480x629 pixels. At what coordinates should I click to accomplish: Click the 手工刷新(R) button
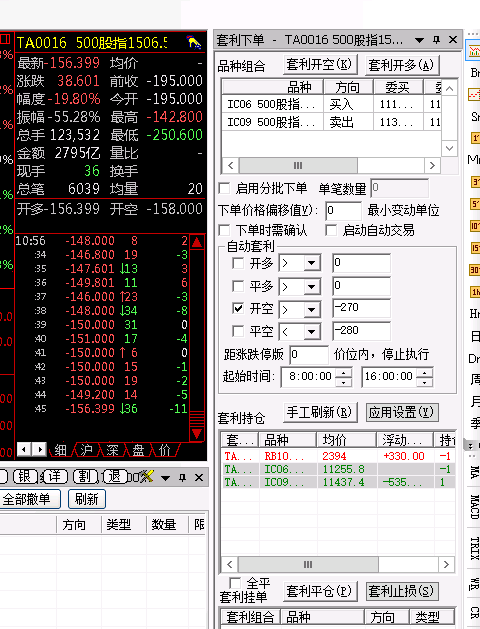pyautogui.click(x=320, y=412)
